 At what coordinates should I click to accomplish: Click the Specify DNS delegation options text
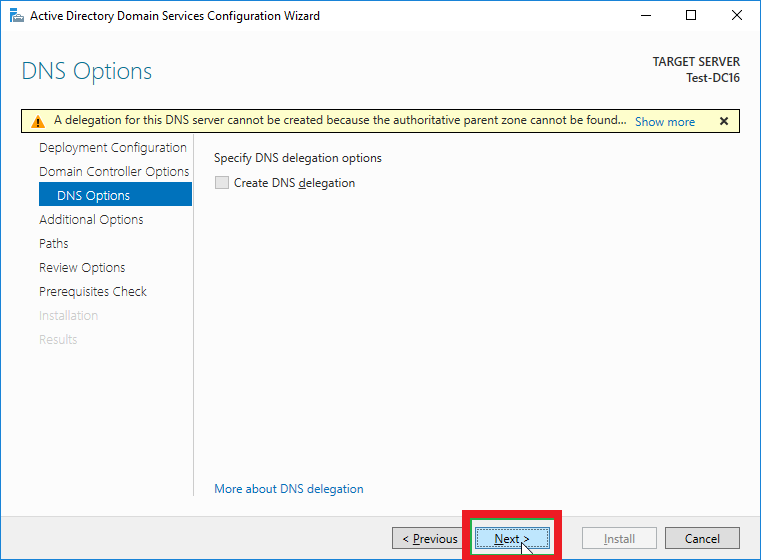298,158
